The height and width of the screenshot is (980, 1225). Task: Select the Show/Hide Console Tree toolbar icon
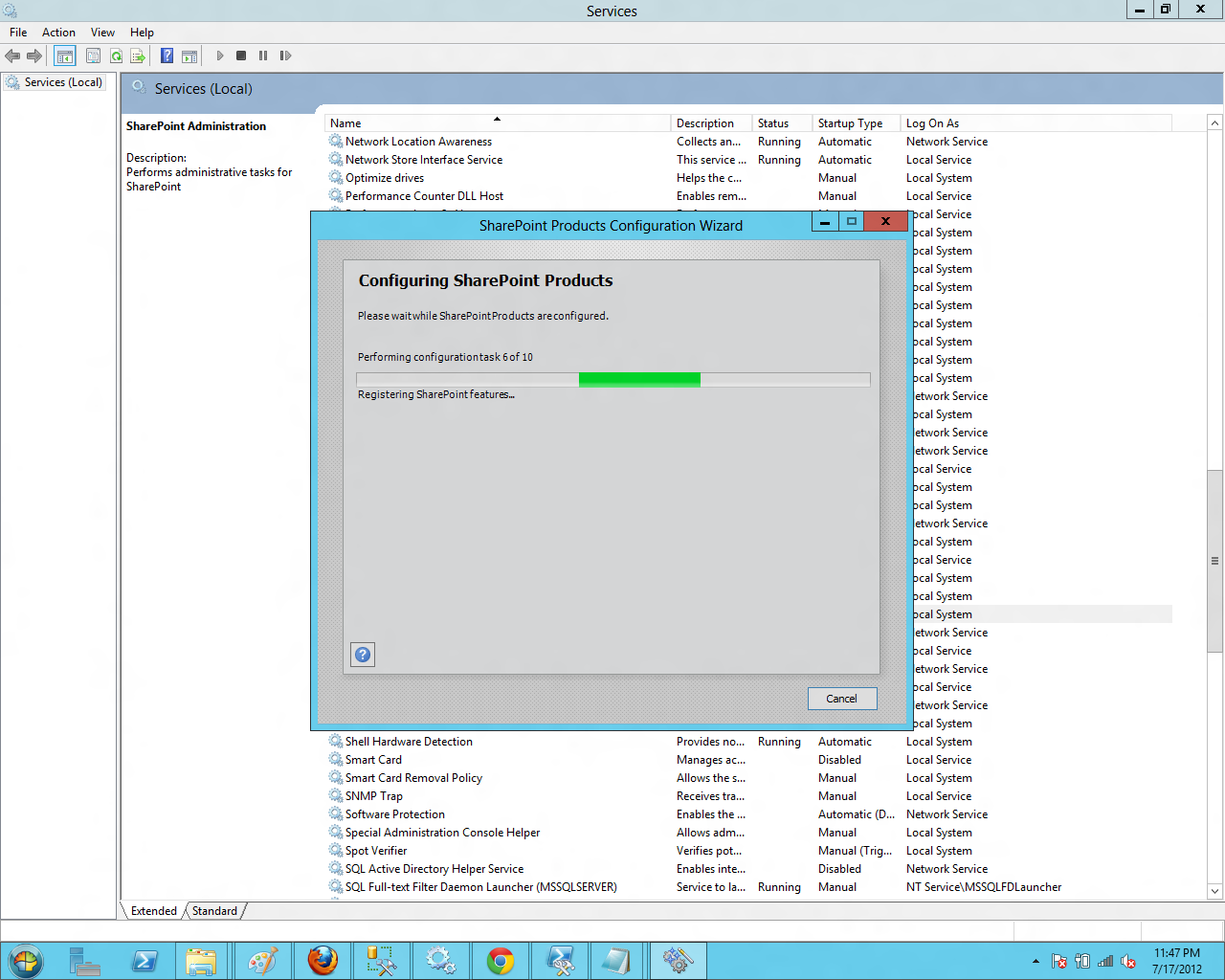tap(64, 56)
